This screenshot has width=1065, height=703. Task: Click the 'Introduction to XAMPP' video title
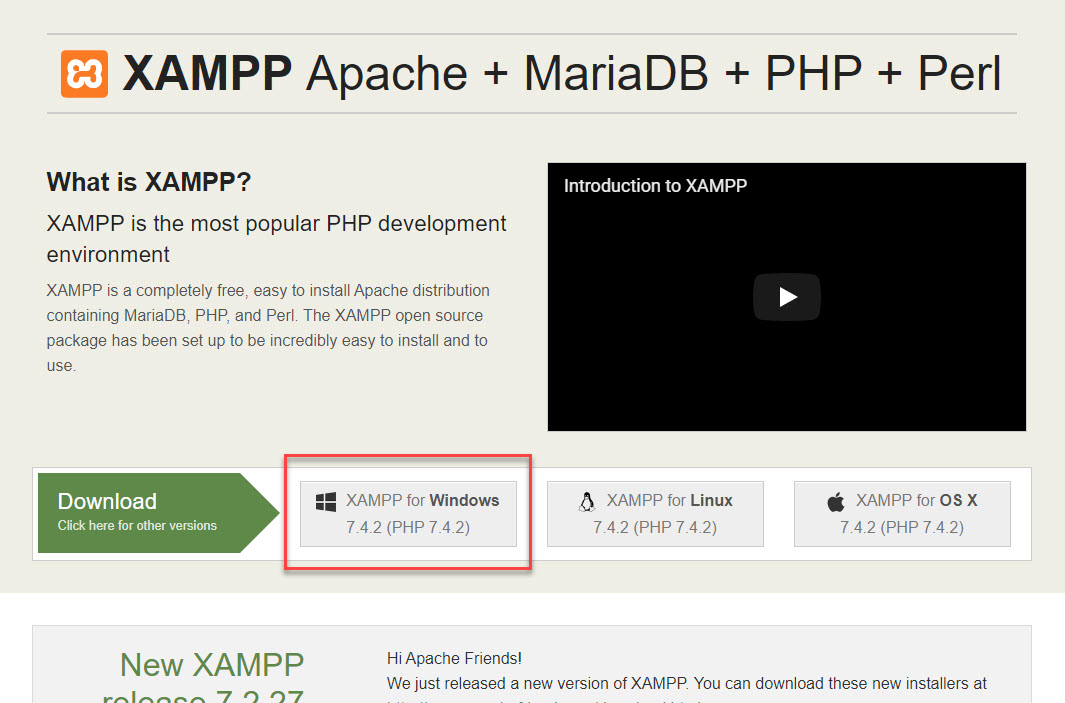point(655,186)
